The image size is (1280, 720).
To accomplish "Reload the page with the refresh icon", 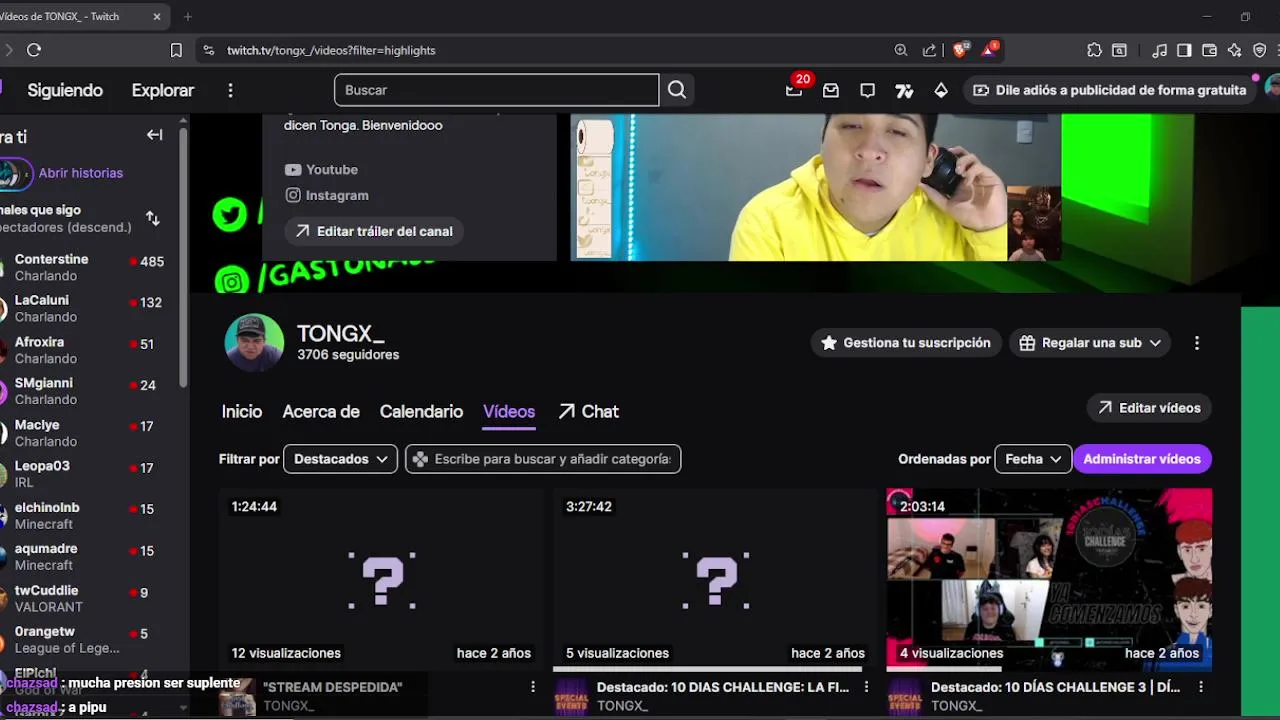I will tap(34, 50).
